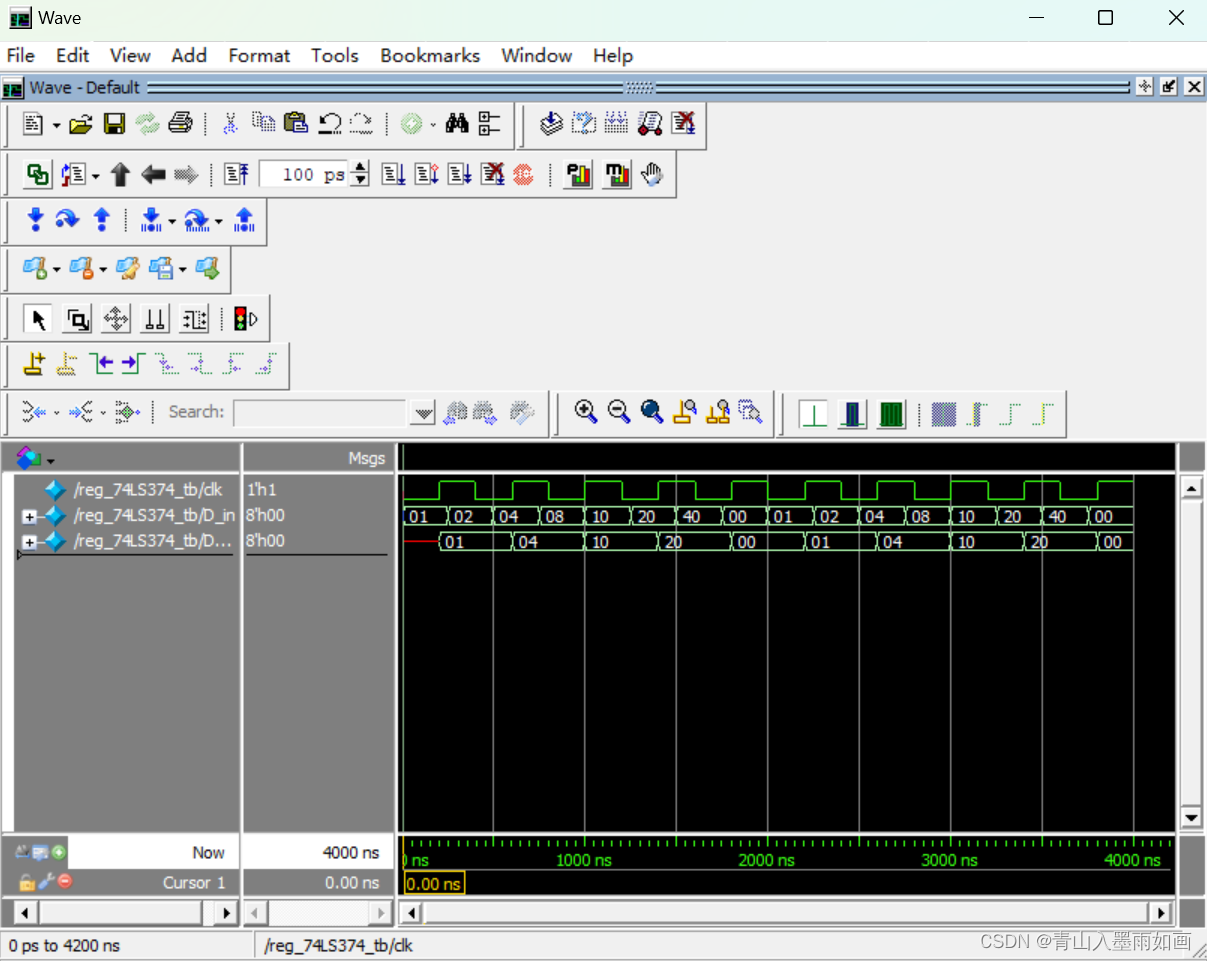
Task: Open the Search history dropdown arrow
Action: 423,412
